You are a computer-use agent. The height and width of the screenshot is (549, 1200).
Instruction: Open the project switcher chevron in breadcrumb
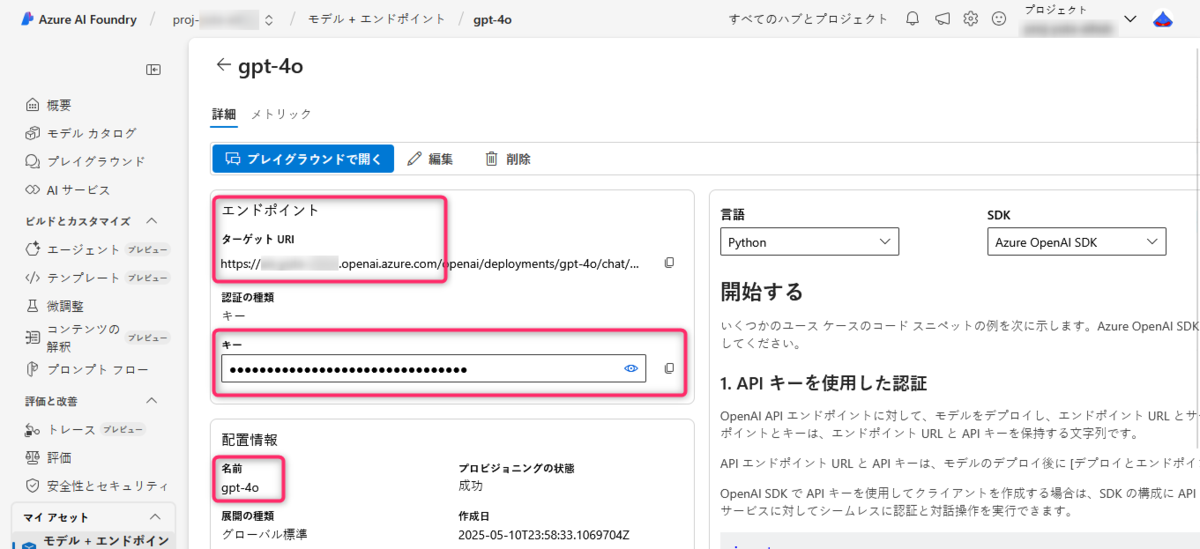(269, 19)
